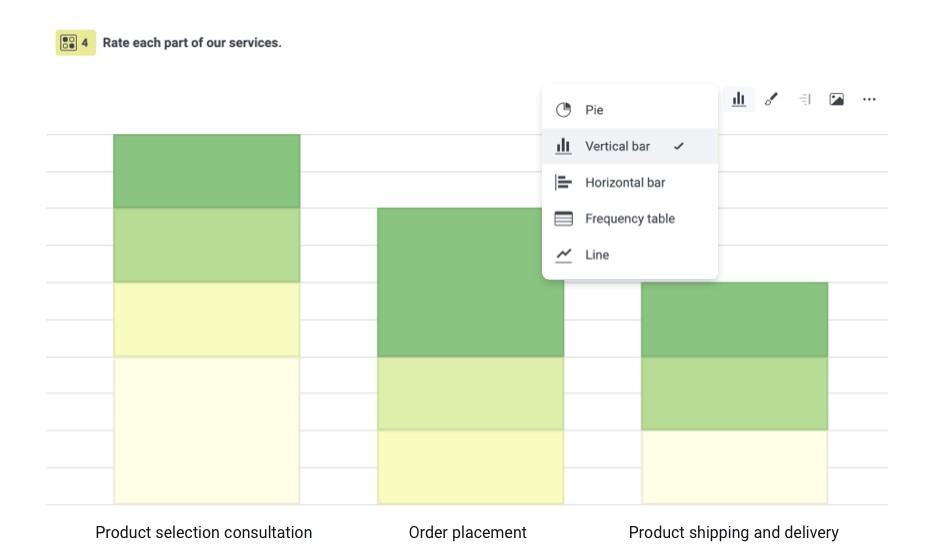
Task: Click the Order placement axis label
Action: pyautogui.click(x=468, y=532)
